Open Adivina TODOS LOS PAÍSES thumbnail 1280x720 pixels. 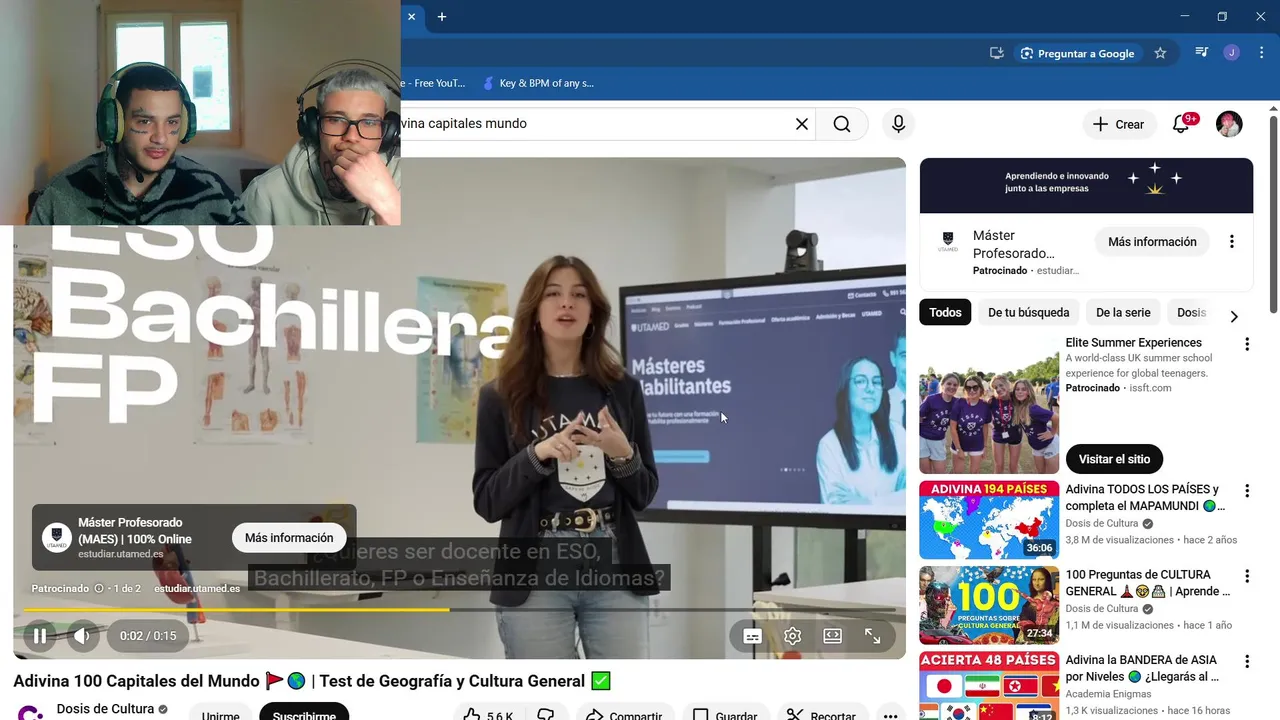click(x=989, y=520)
